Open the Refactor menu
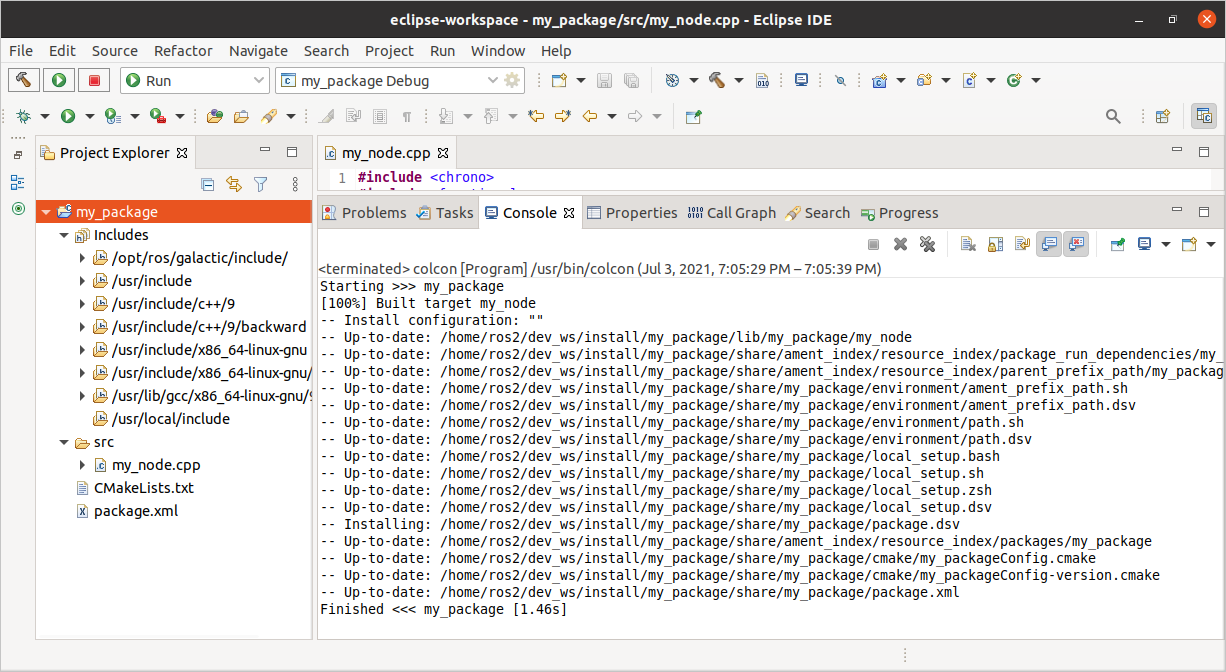This screenshot has height=672, width=1226. 183,51
